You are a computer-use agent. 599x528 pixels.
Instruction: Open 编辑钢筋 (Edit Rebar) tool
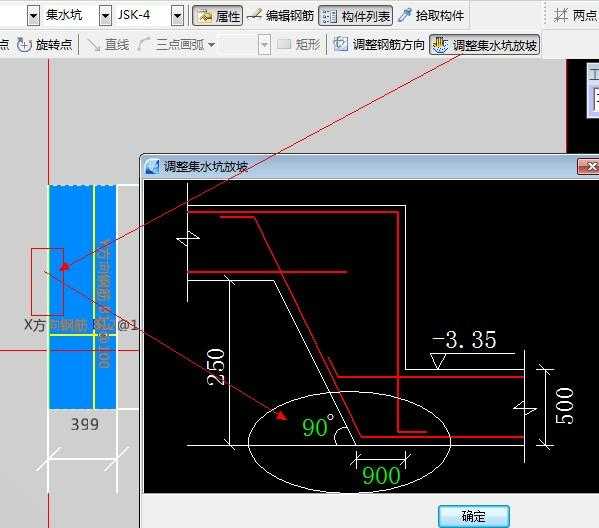tap(280, 16)
